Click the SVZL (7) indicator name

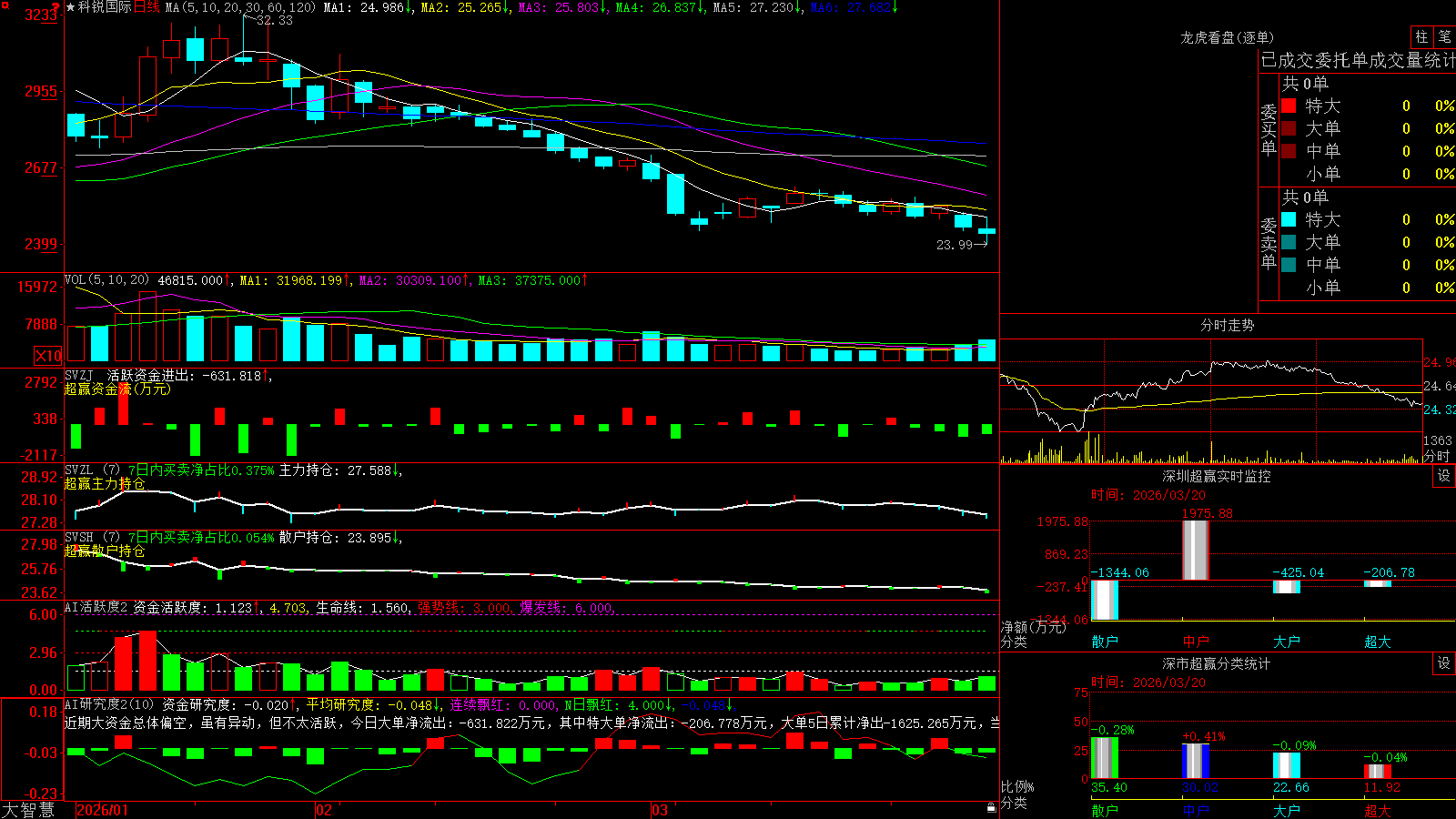tap(92, 470)
